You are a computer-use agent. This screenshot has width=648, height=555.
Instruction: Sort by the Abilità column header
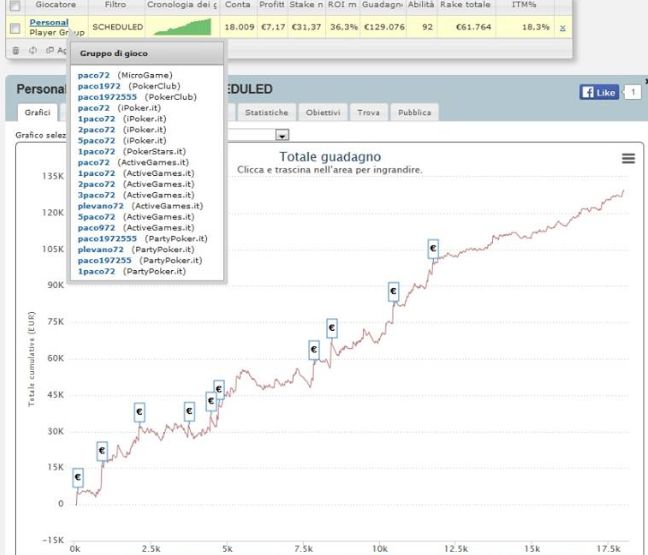pyautogui.click(x=421, y=5)
